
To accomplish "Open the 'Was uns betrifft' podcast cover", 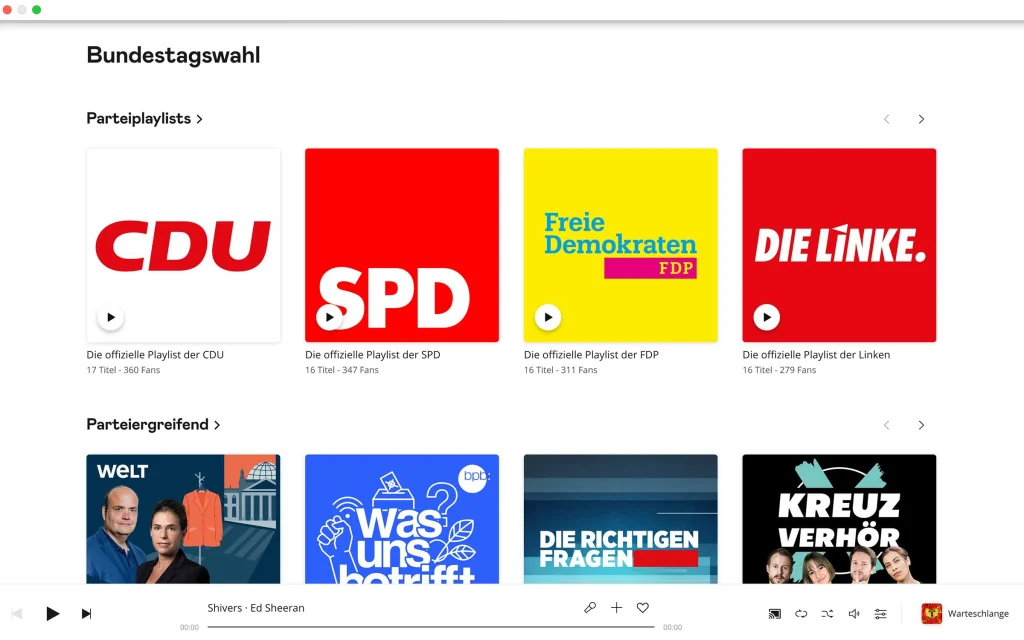I will pos(402,519).
